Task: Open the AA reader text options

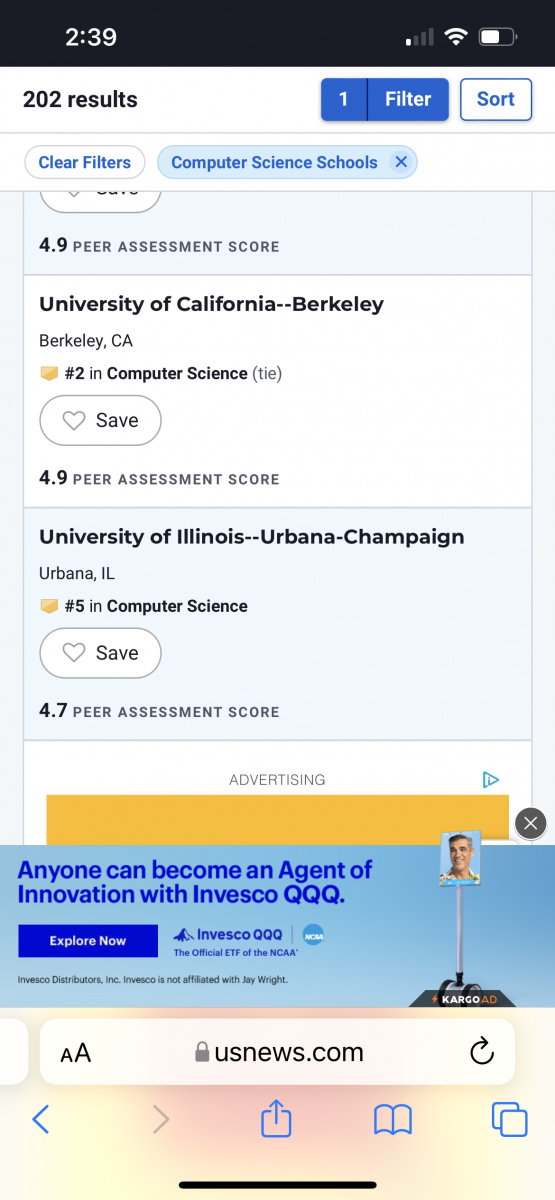Action: pyautogui.click(x=76, y=1053)
